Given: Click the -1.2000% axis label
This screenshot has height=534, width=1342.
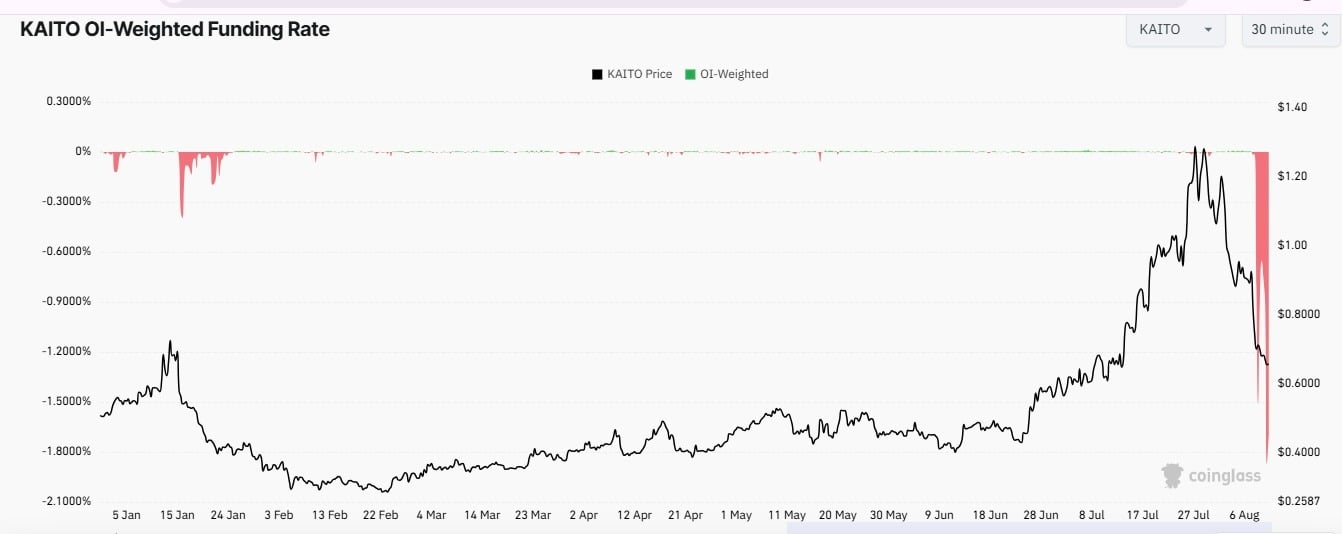Looking at the screenshot, I should tap(67, 352).
